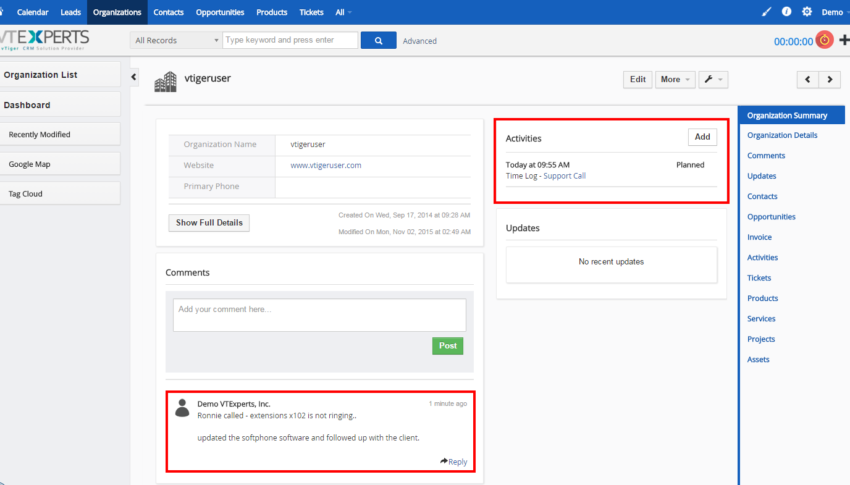Click the vtigeruser organization name value
The width and height of the screenshot is (850, 485).
(x=307, y=145)
